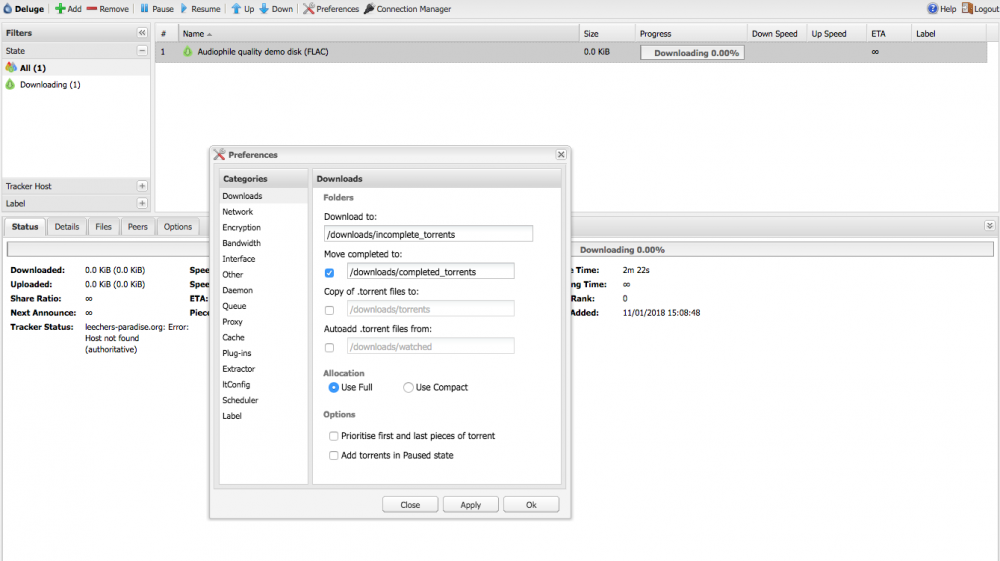This screenshot has width=1000, height=561.
Task: Select the Proxy category
Action: pyautogui.click(x=263, y=322)
